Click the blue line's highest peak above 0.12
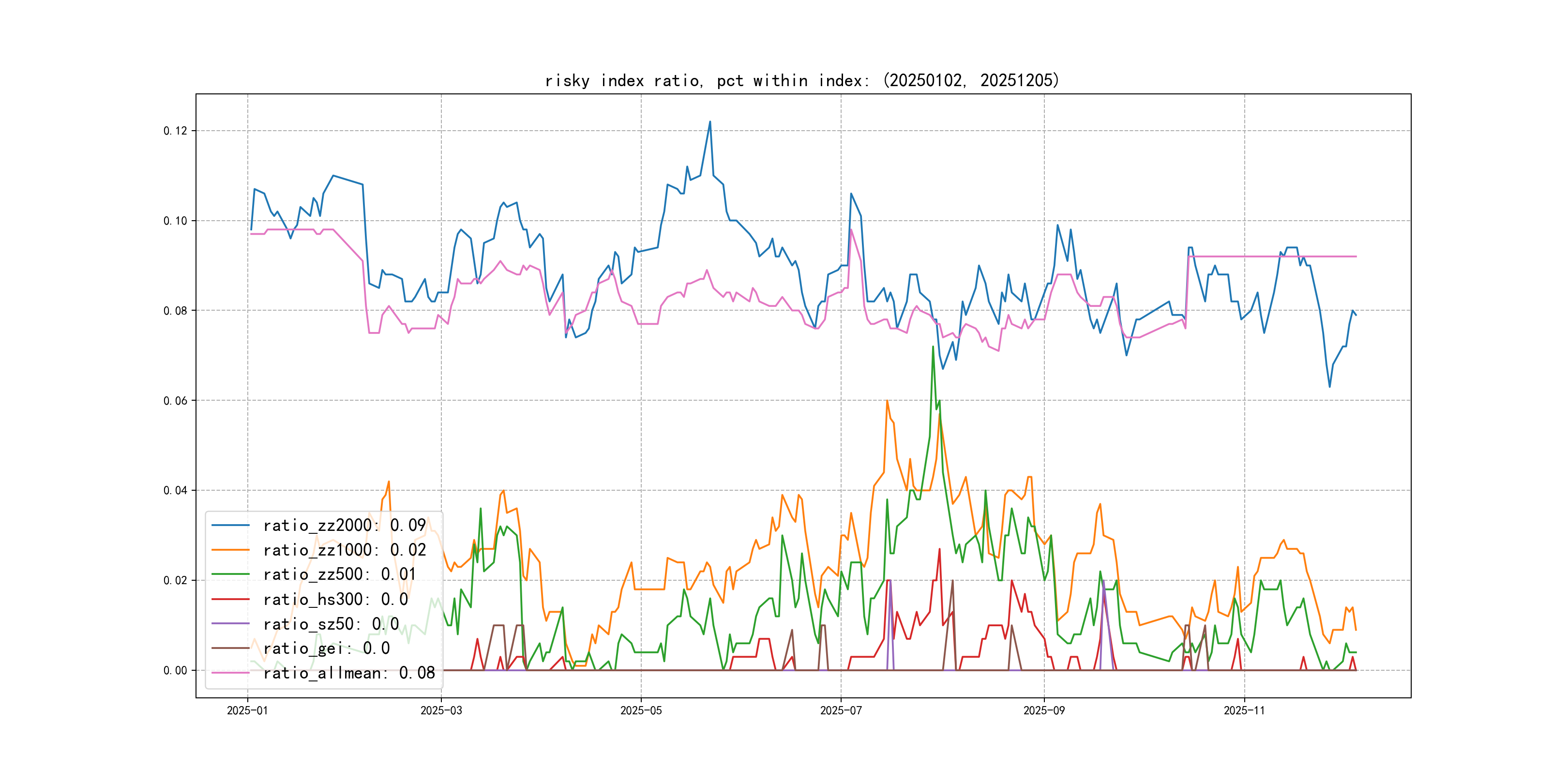1568x784 pixels. click(x=710, y=122)
